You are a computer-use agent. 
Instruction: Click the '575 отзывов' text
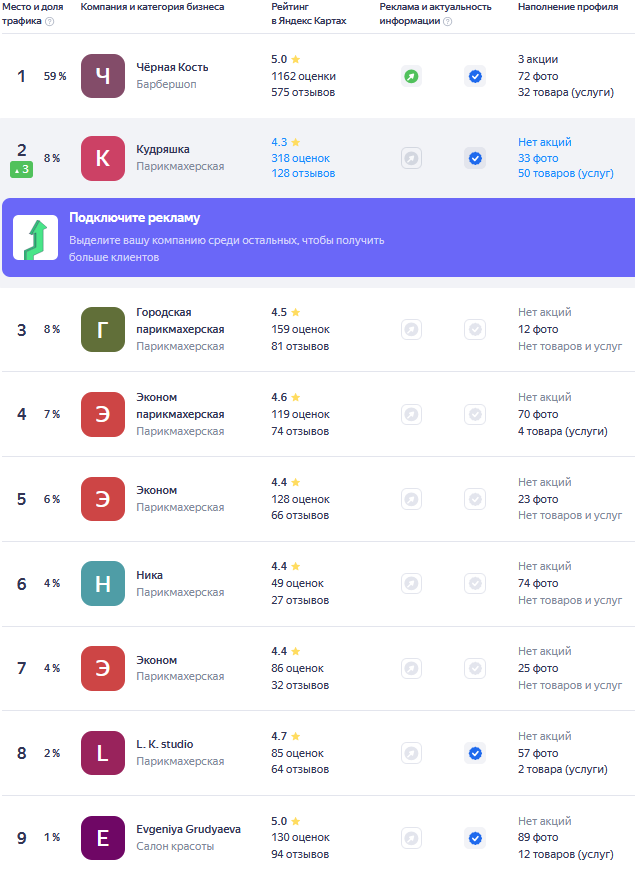303,93
